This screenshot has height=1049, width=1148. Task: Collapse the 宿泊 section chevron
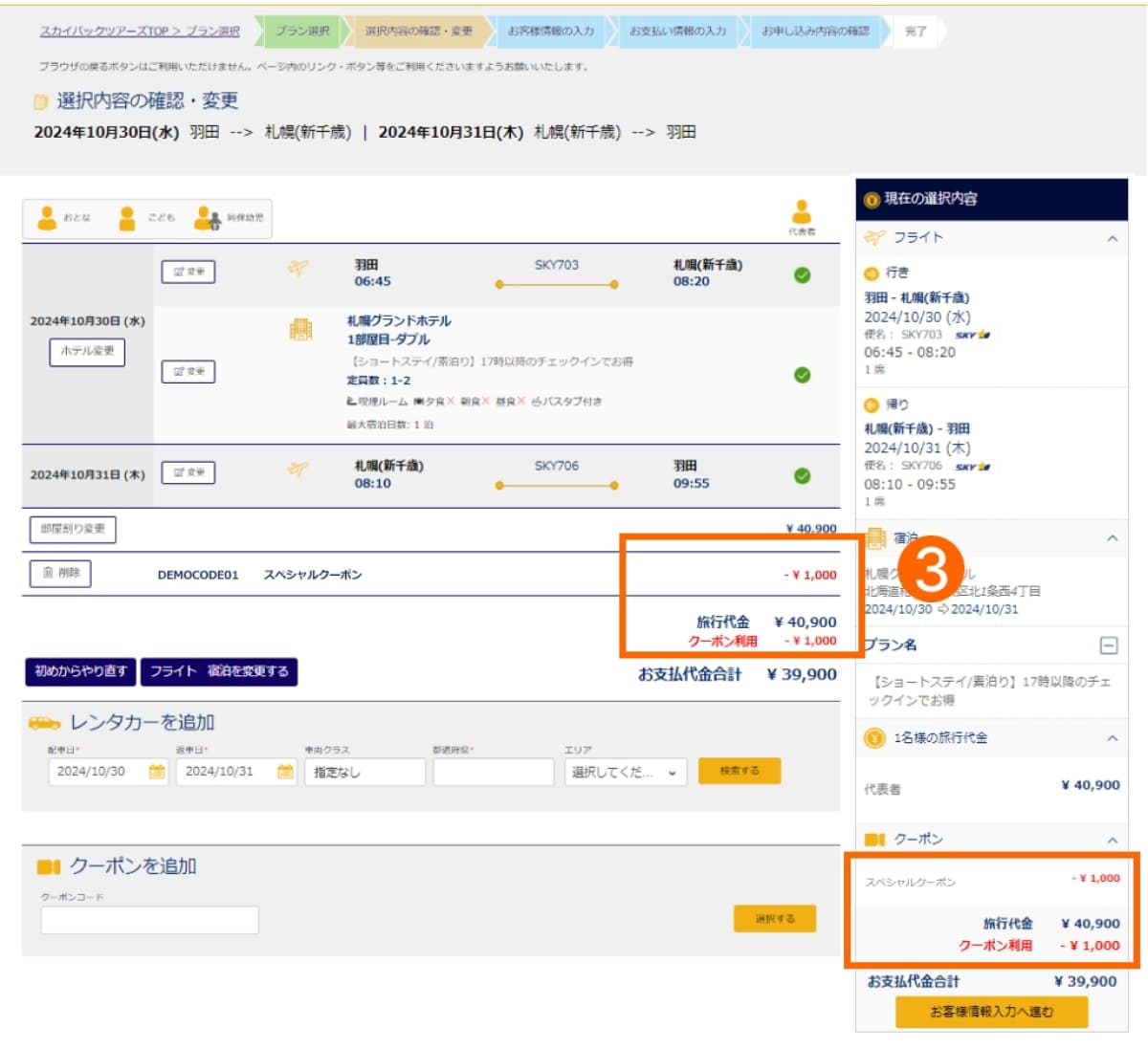tap(1112, 536)
